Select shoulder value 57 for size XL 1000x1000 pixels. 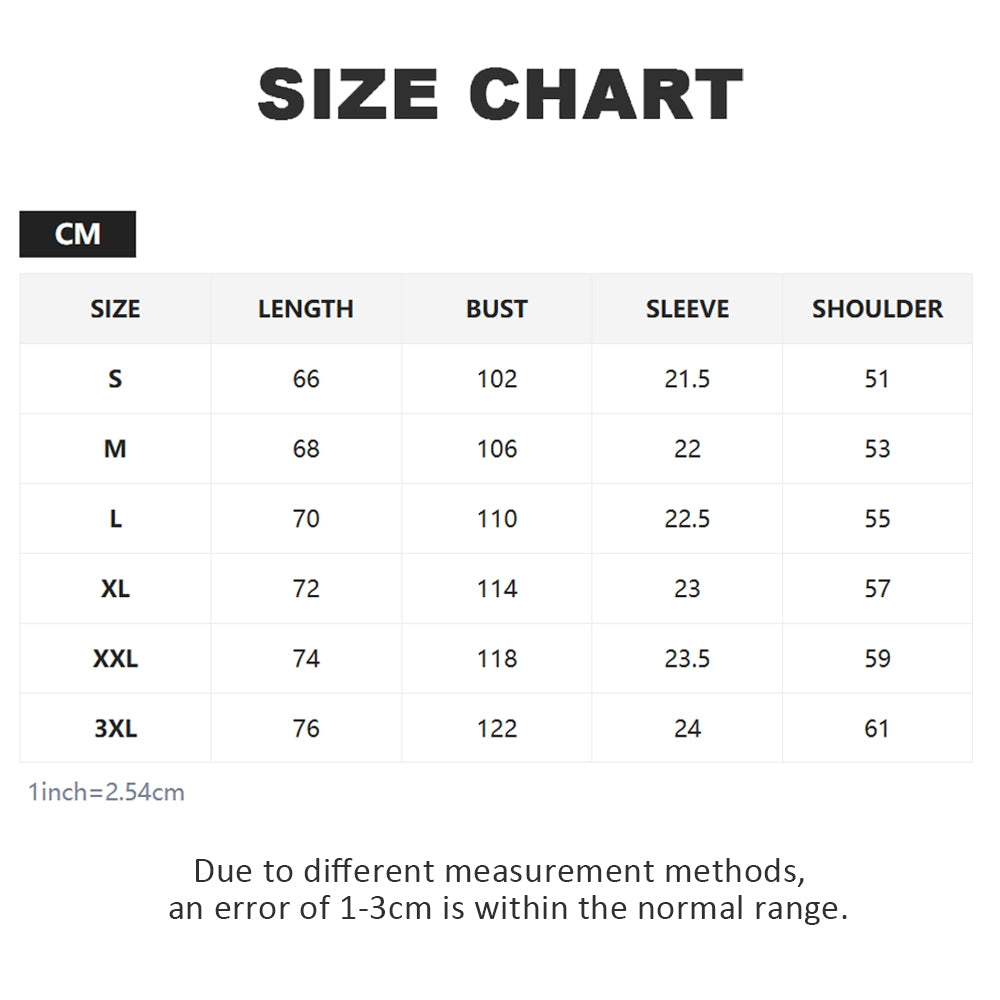click(877, 589)
